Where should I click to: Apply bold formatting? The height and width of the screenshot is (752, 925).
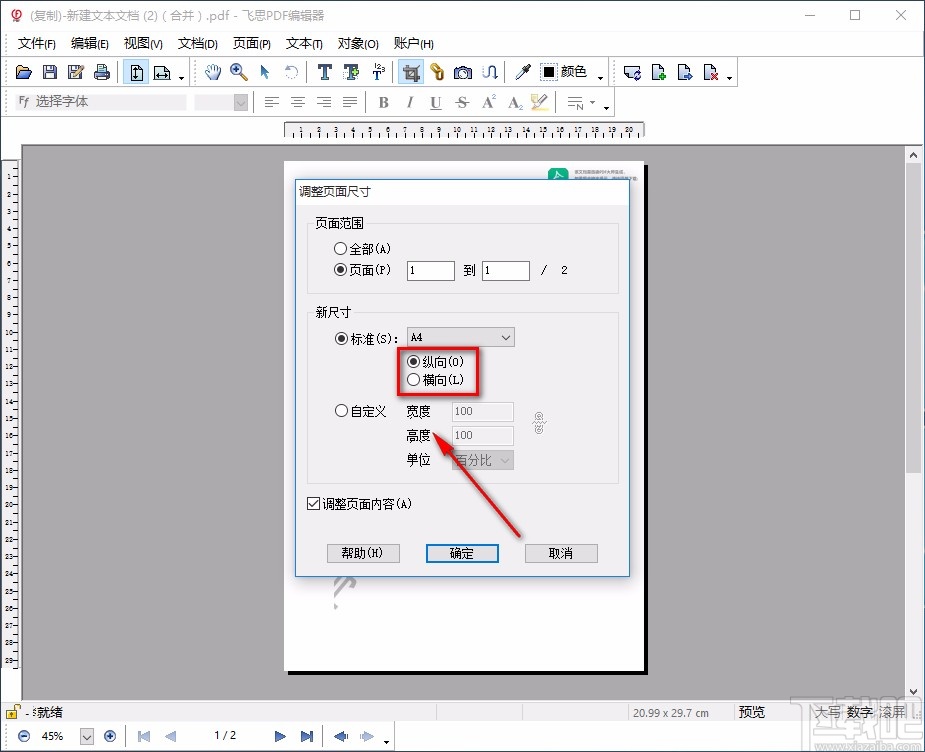pyautogui.click(x=383, y=101)
